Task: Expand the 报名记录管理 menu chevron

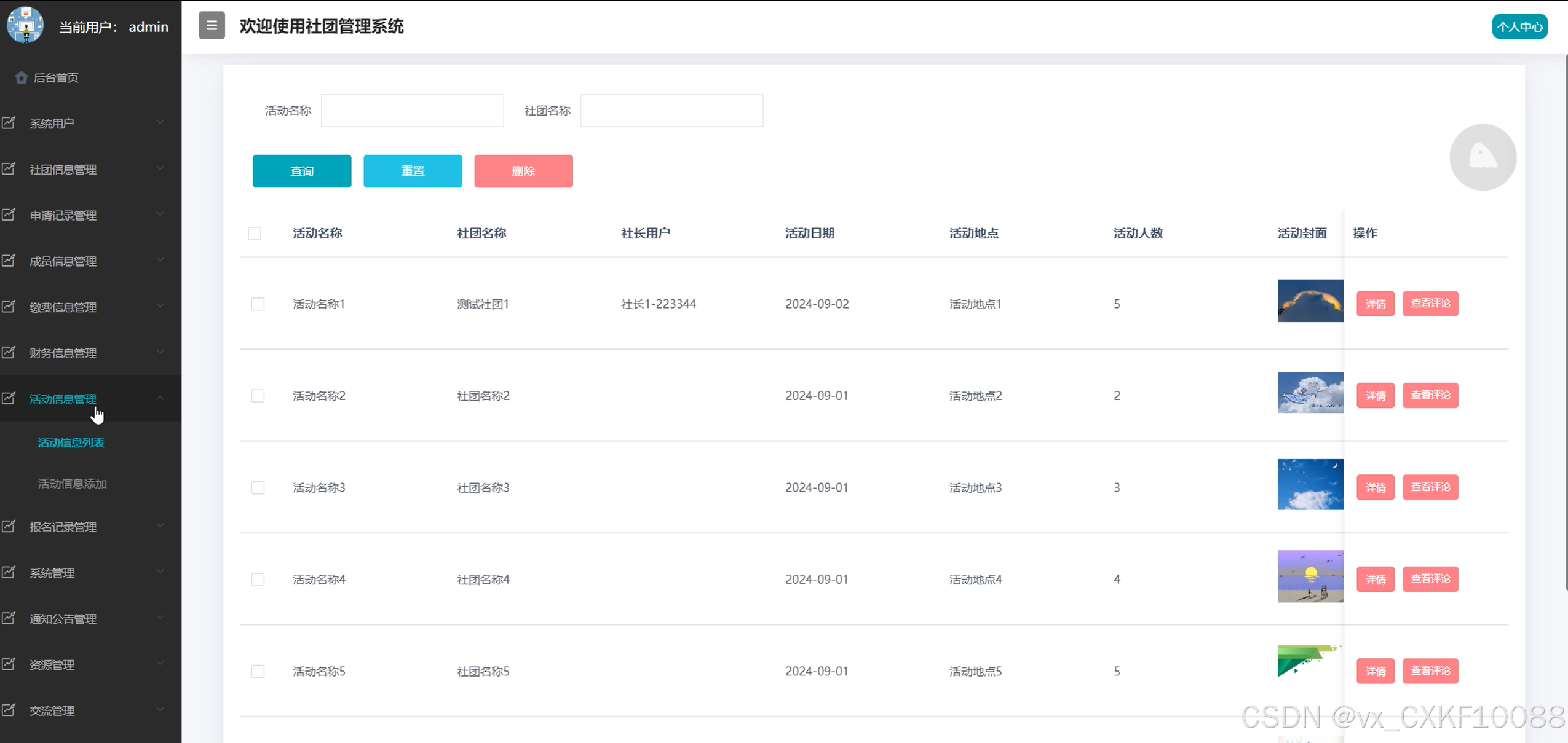Action: tap(160, 526)
